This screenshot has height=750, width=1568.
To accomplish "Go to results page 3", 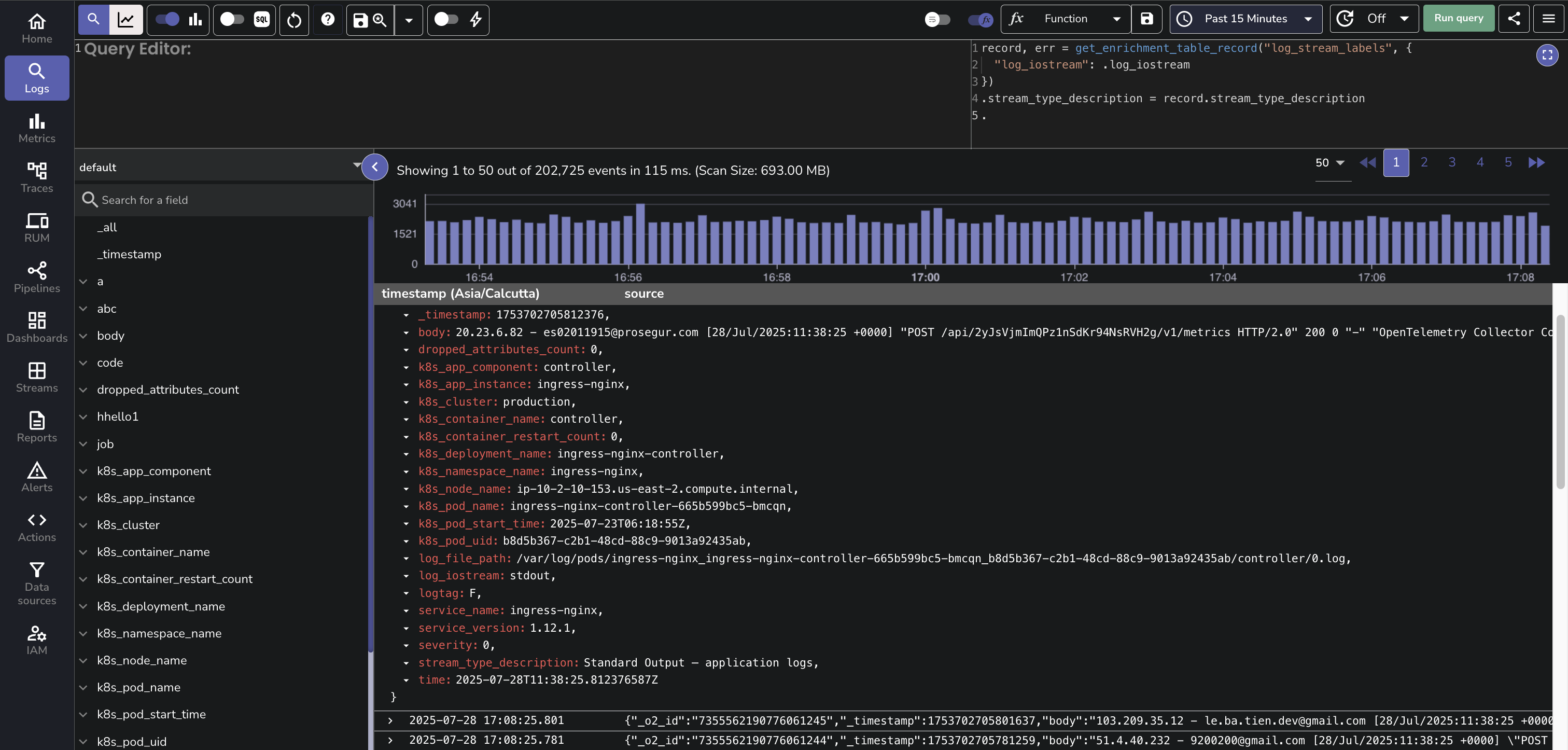I will (x=1452, y=162).
